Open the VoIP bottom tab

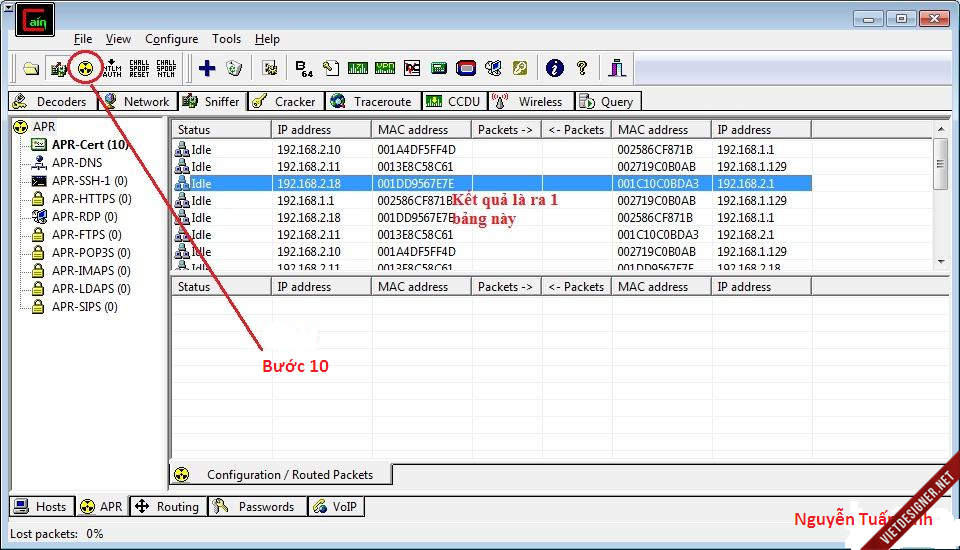tap(336, 507)
